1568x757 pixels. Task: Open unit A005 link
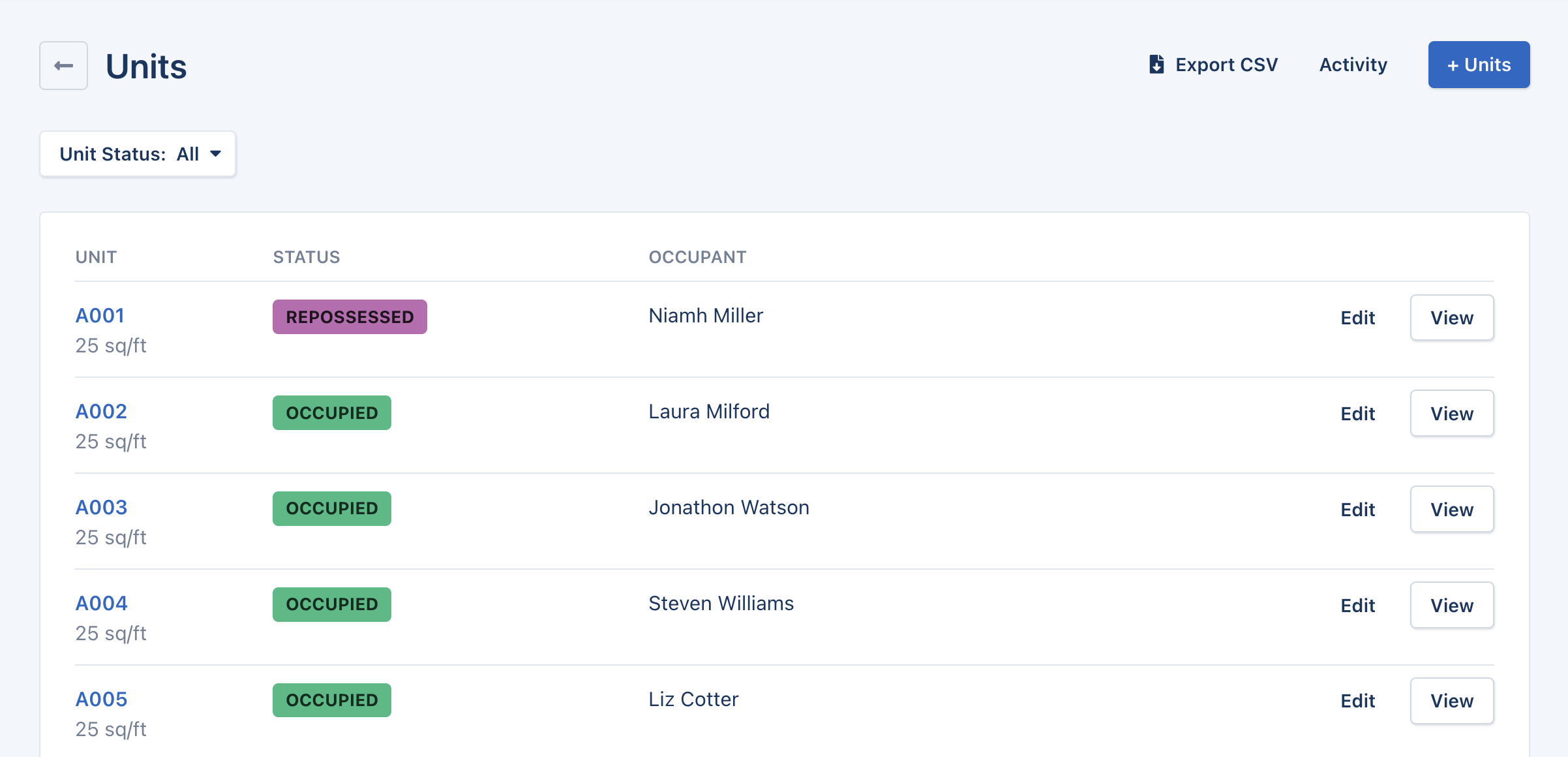click(101, 699)
